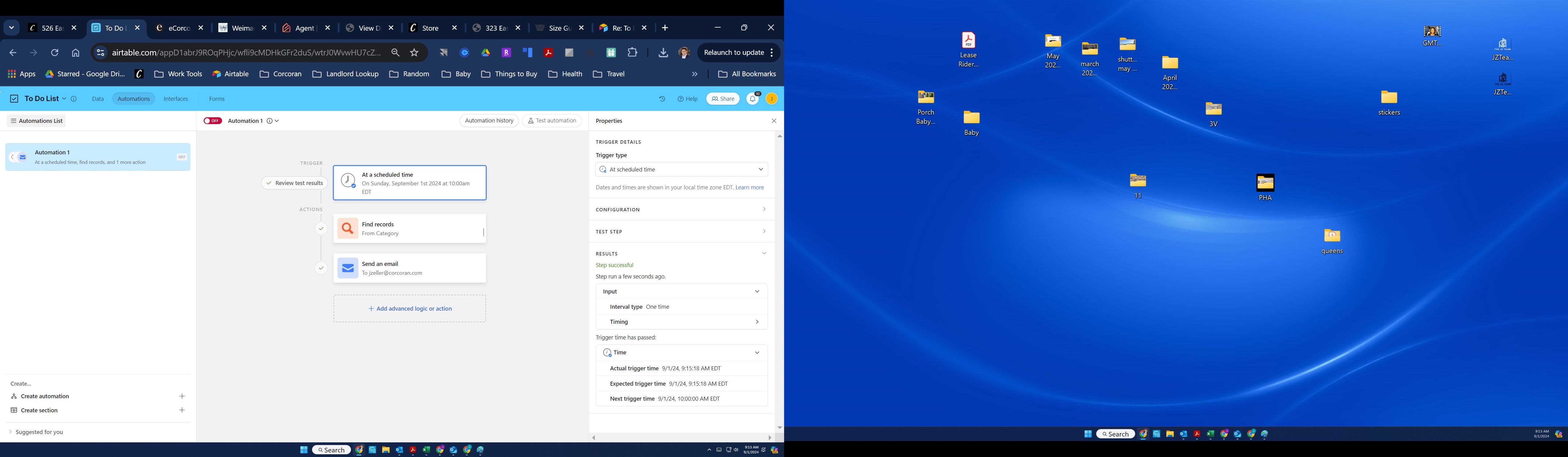Collapse the Input results group
The height and width of the screenshot is (457, 1568).
click(681, 292)
